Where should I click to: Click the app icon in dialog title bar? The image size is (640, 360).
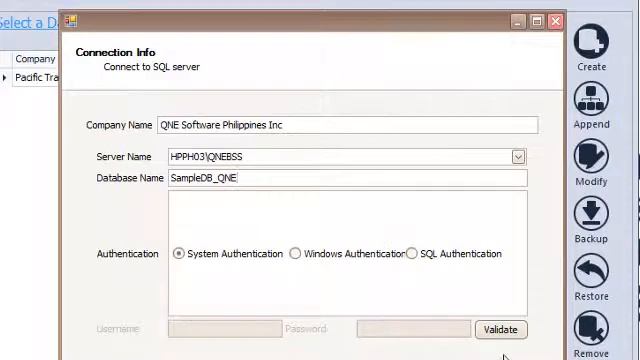tap(71, 21)
